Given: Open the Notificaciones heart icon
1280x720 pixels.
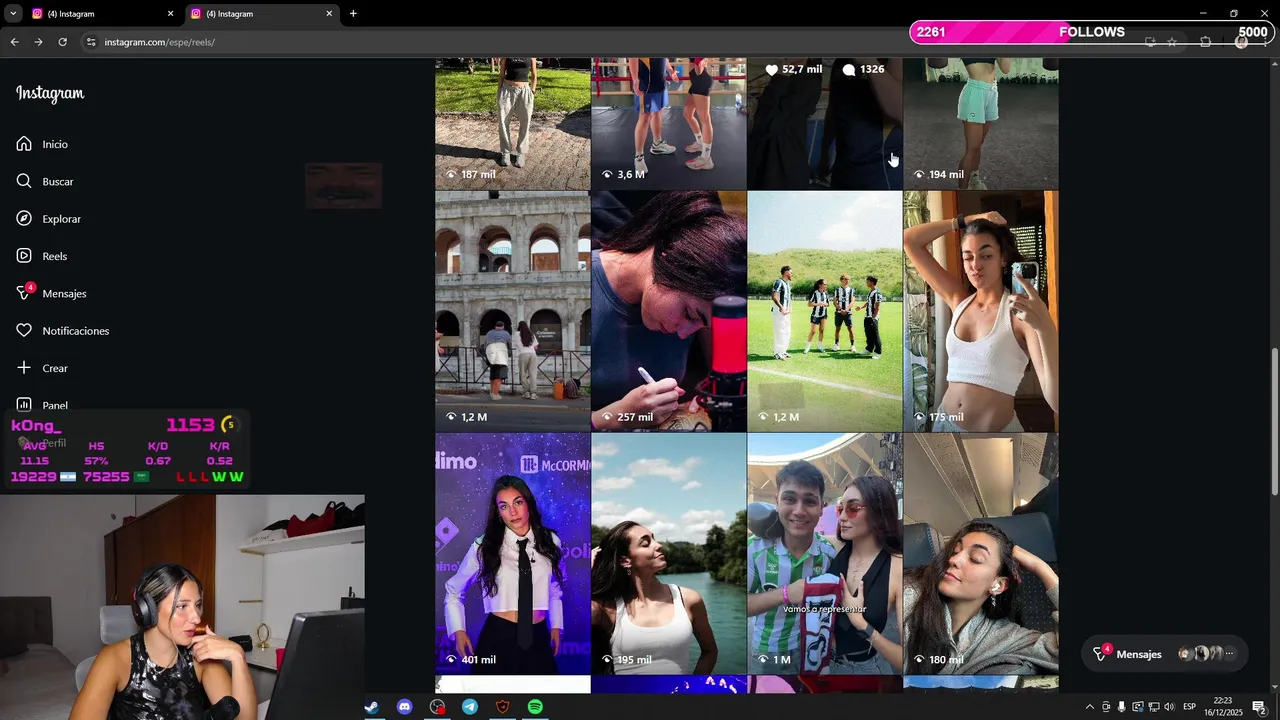Looking at the screenshot, I should point(24,330).
